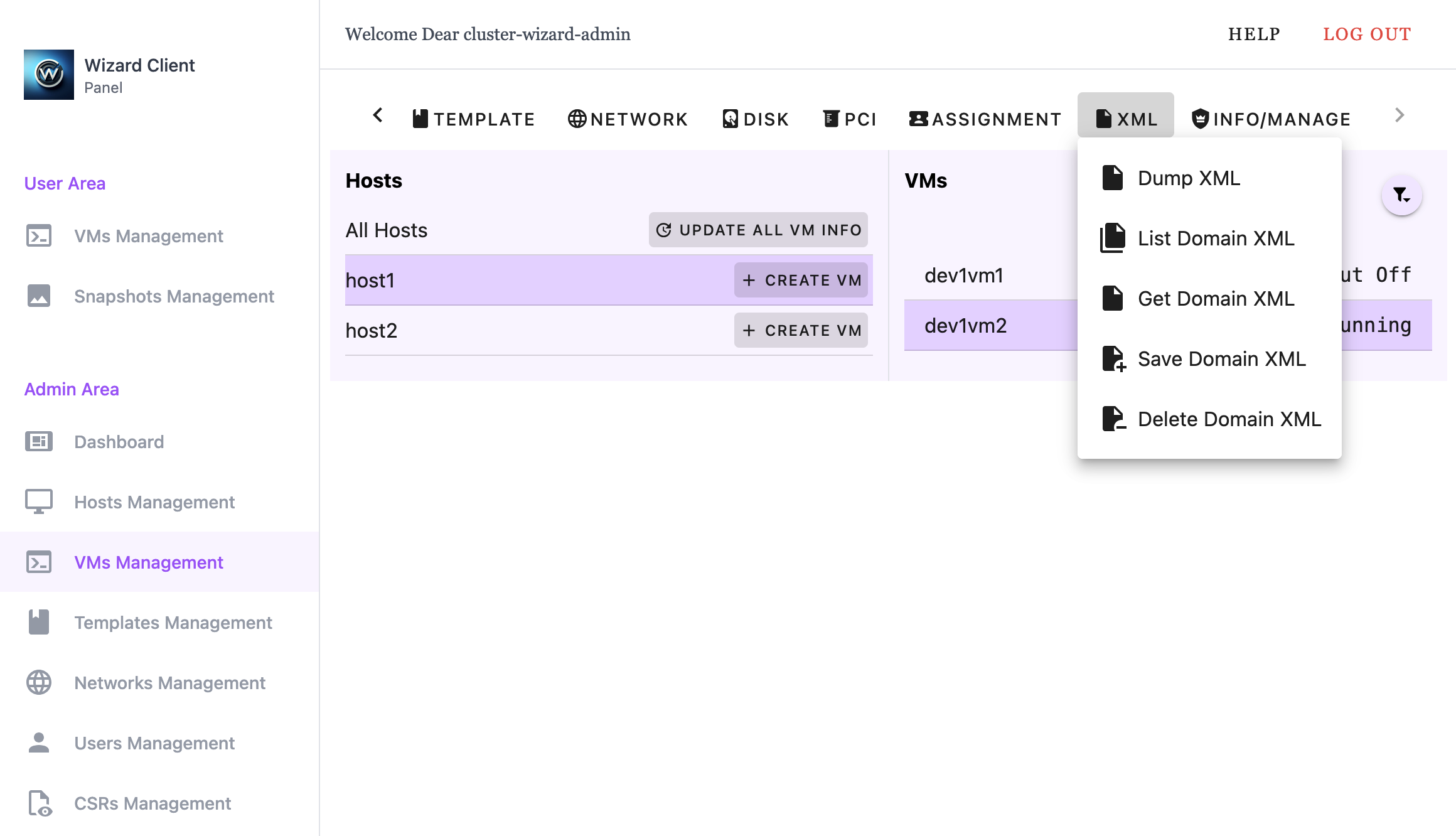
Task: Click the Templates Management bookmark icon
Action: (39, 623)
